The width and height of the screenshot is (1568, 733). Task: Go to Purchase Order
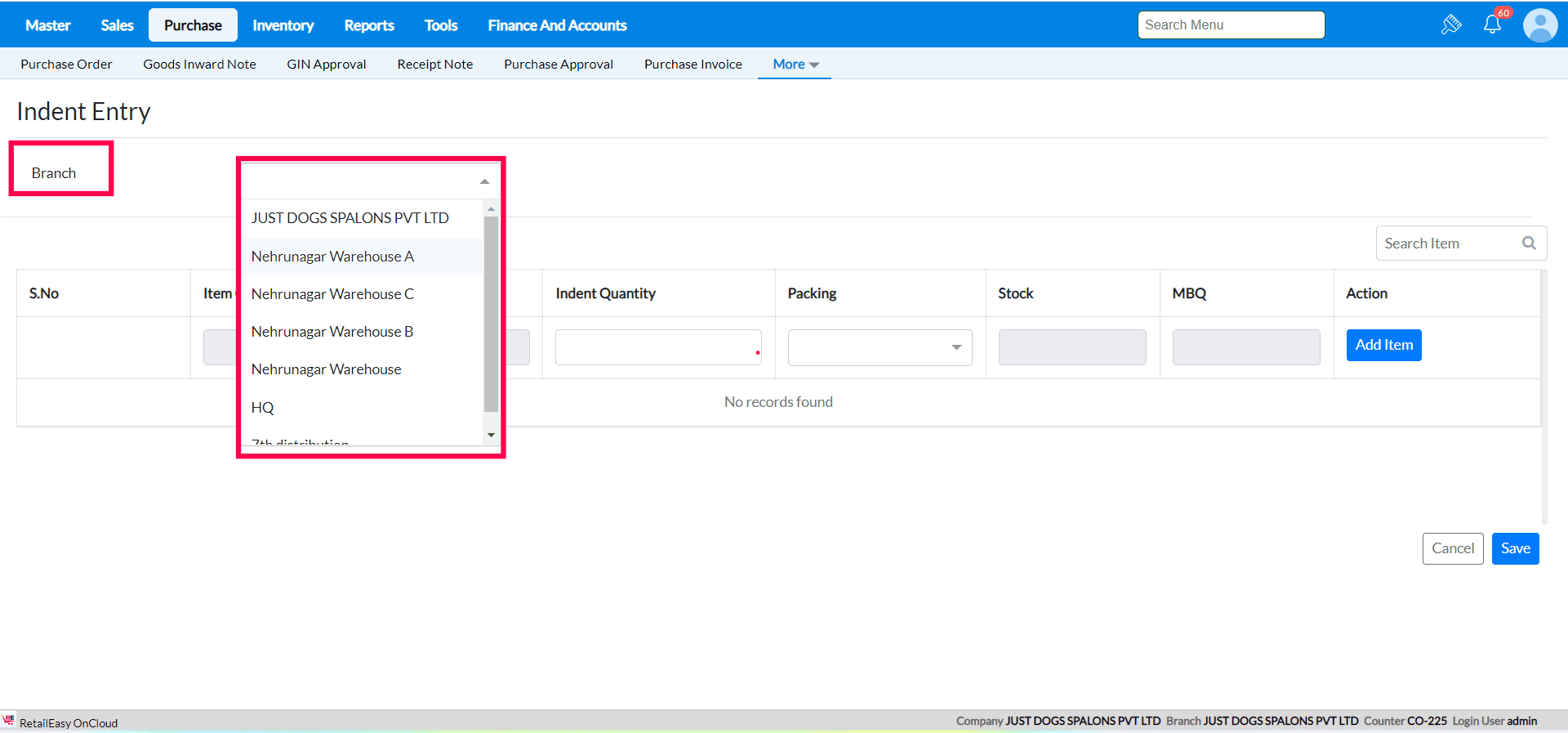click(x=66, y=64)
